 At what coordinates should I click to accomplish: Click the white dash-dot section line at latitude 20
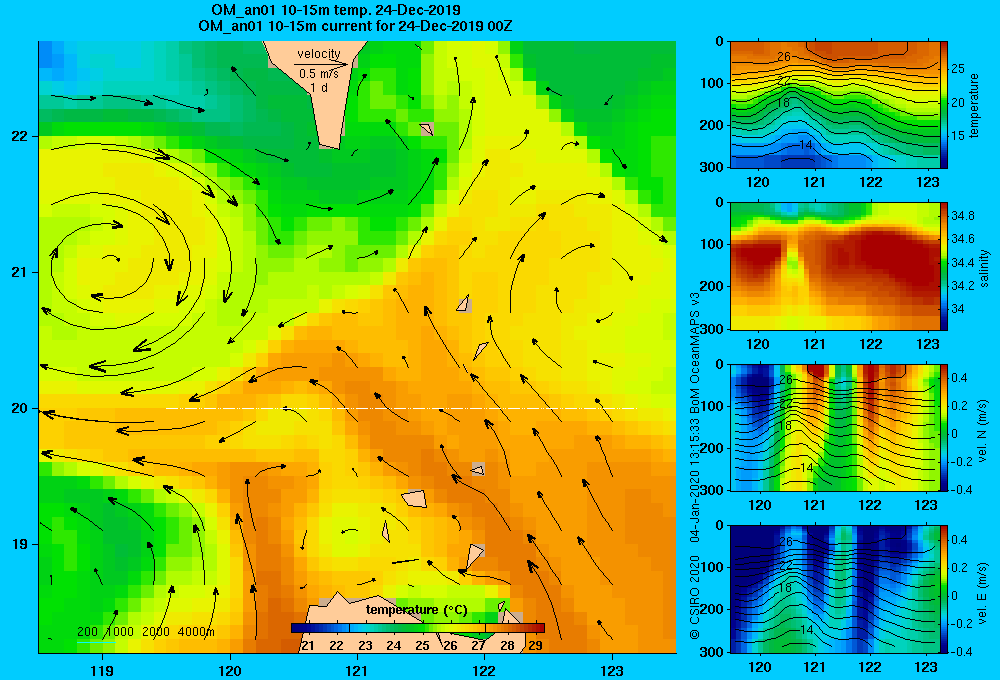click(x=401, y=408)
